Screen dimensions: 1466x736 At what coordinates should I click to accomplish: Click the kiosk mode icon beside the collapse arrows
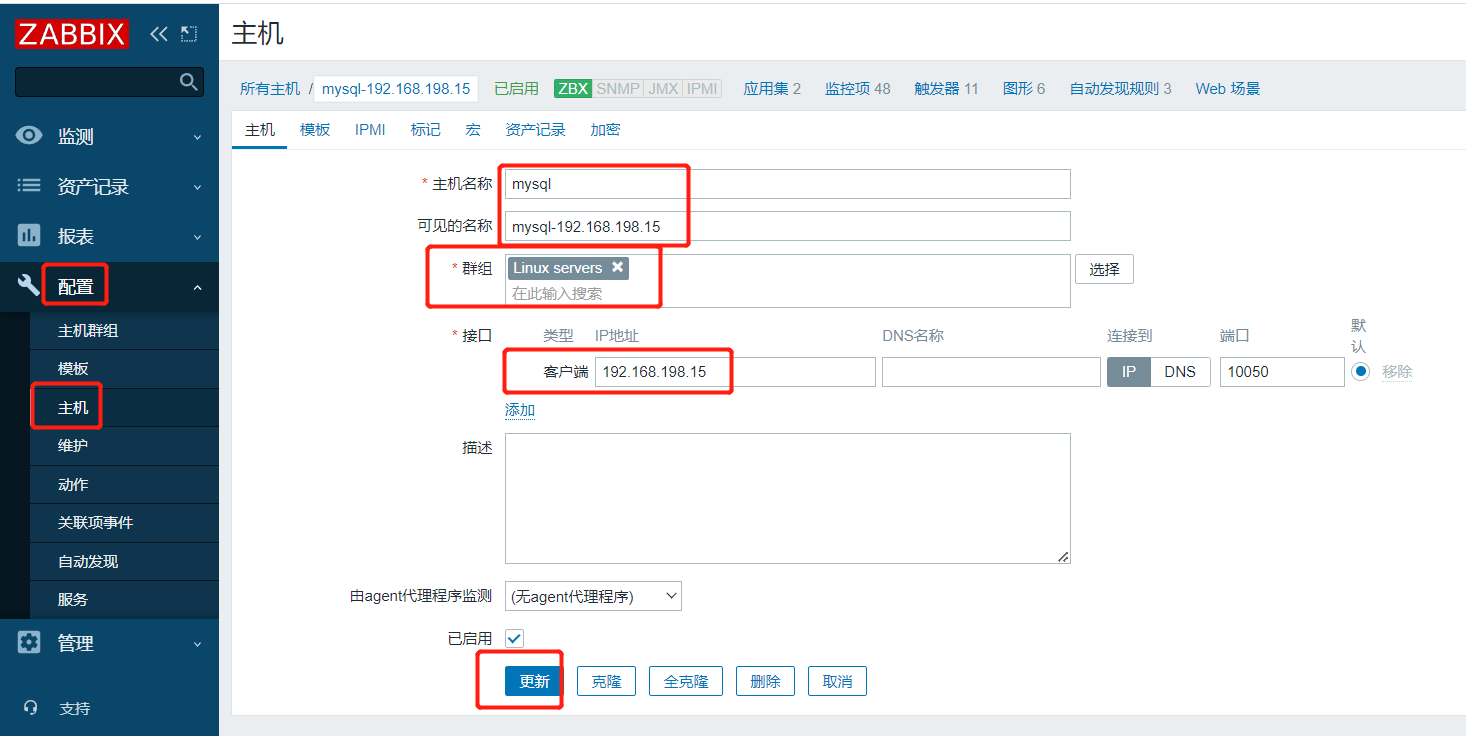pos(189,34)
